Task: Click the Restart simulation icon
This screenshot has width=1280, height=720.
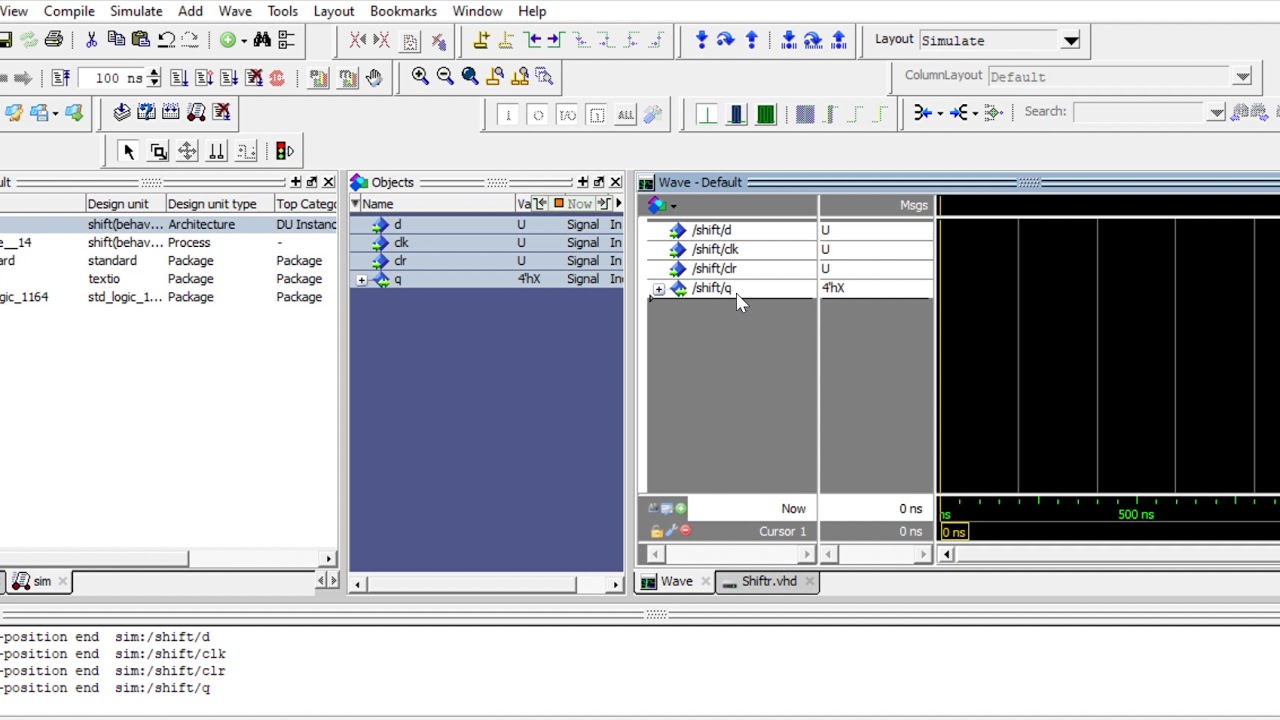Action: [60, 77]
